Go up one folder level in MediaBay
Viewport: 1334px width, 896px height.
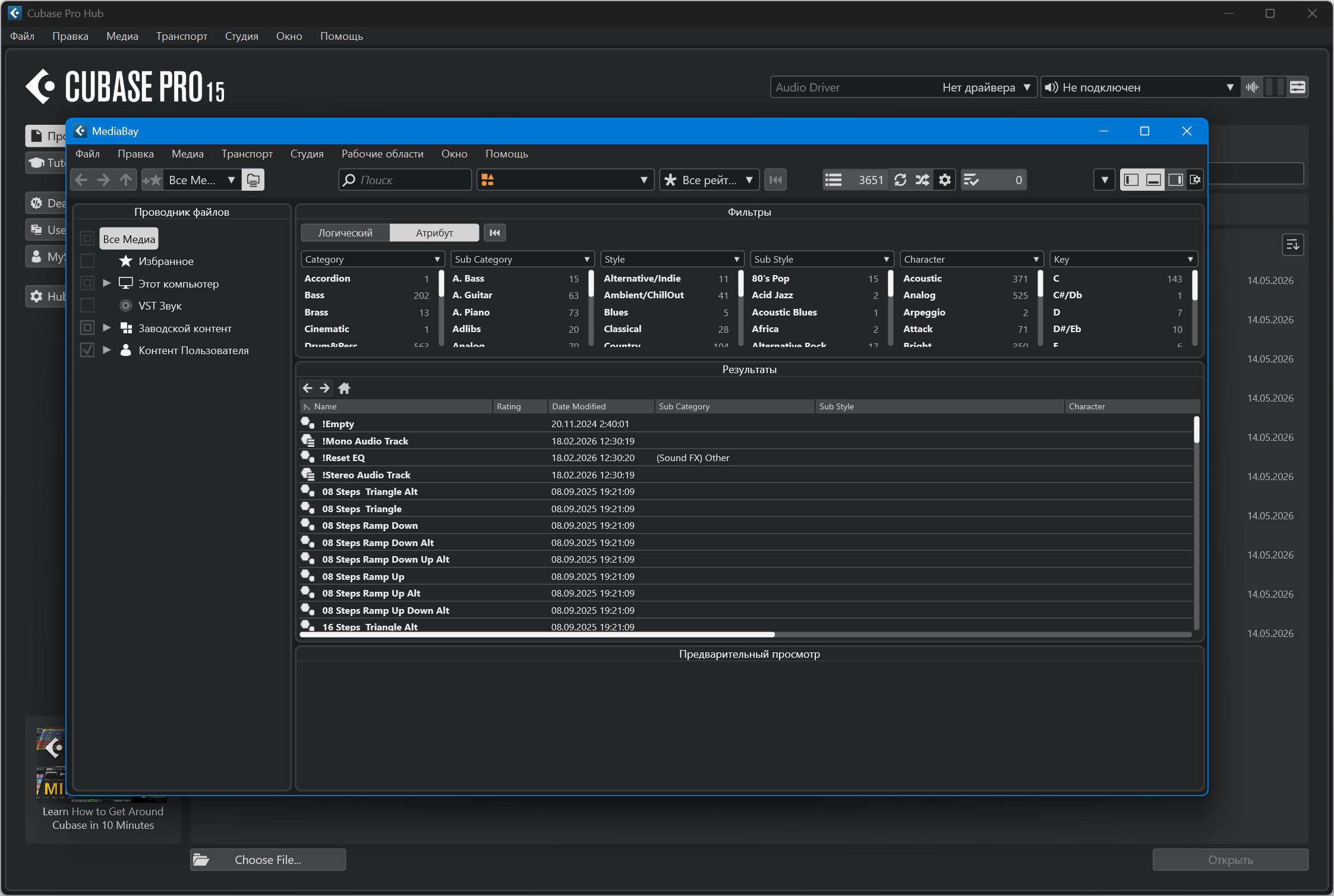tap(125, 180)
